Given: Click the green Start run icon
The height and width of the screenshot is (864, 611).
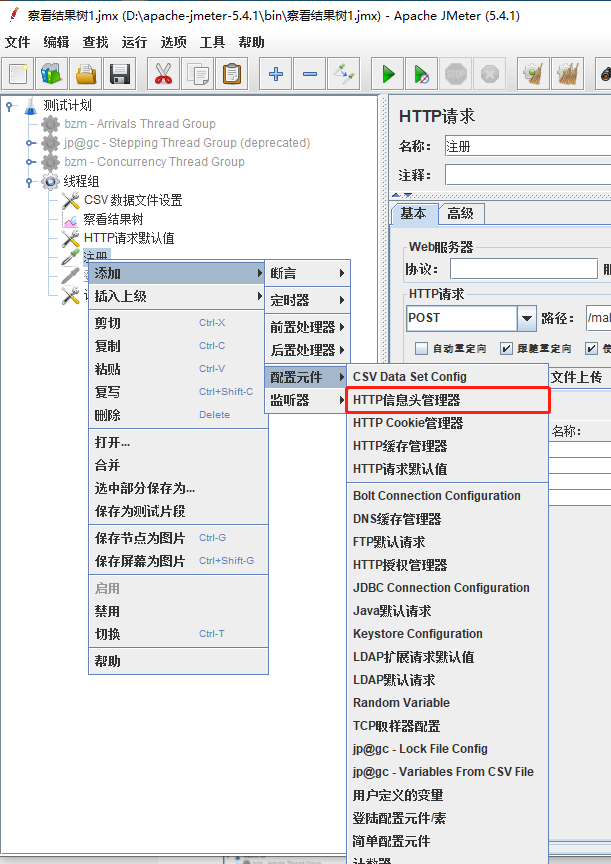Looking at the screenshot, I should pos(388,73).
